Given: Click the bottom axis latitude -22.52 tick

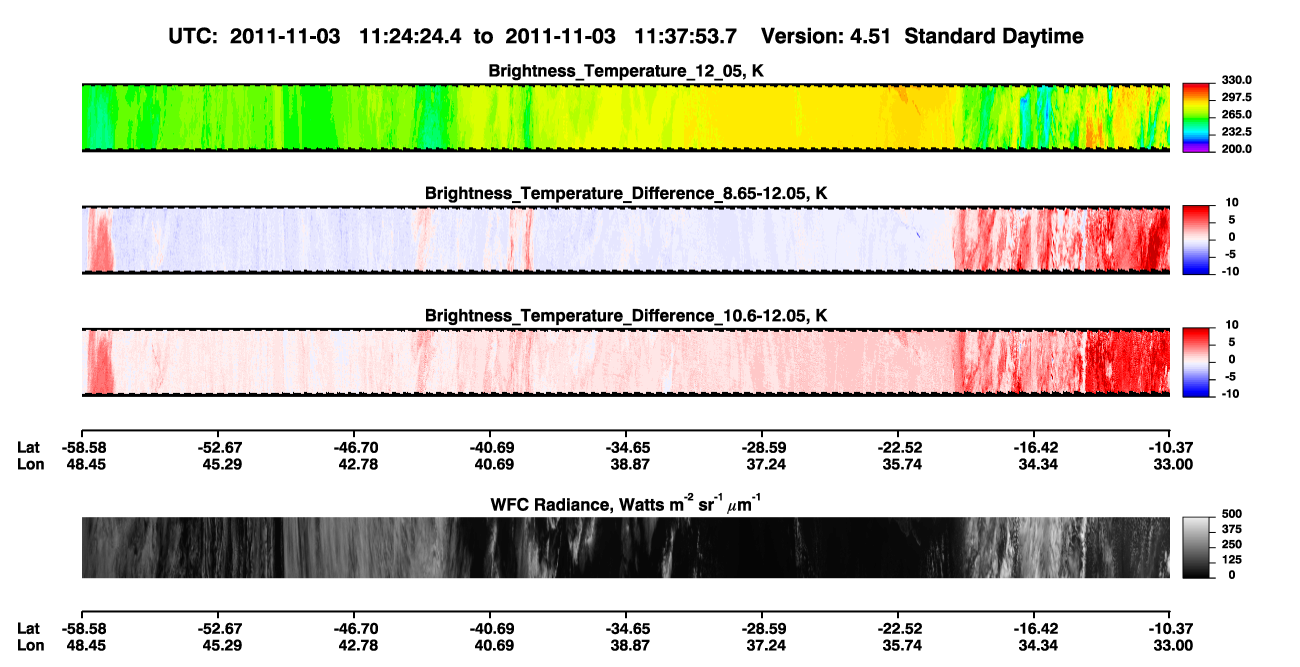Looking at the screenshot, I should coord(898,628).
